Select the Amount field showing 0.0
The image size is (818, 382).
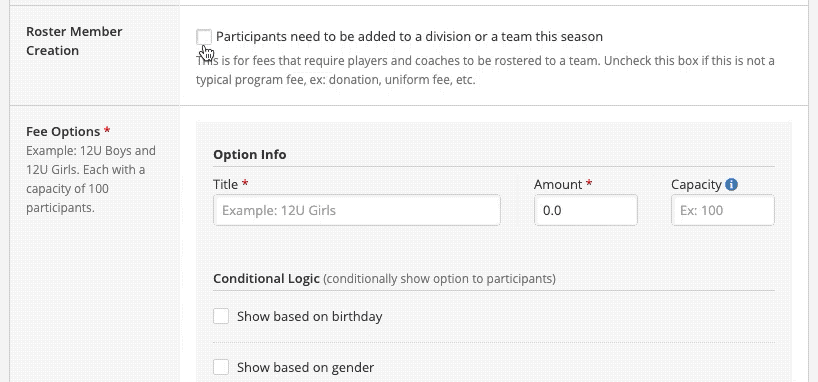click(x=585, y=210)
